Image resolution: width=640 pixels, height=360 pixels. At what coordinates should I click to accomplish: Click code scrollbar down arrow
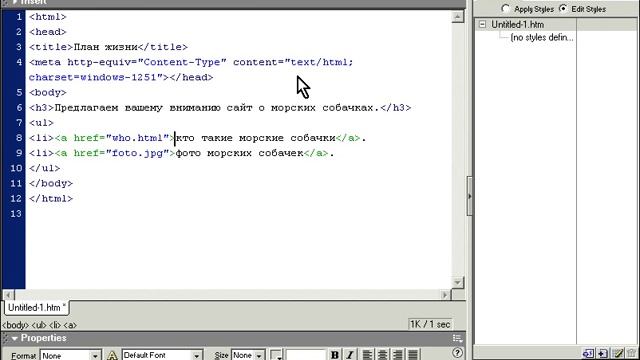pos(458,282)
